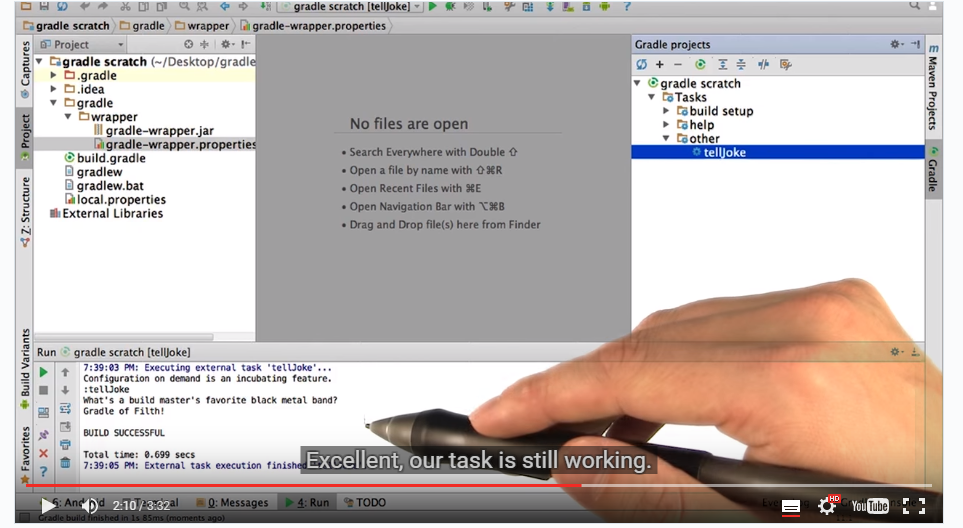This screenshot has width=963, height=528.
Task: Open the Favorites side tab
Action: point(25,454)
